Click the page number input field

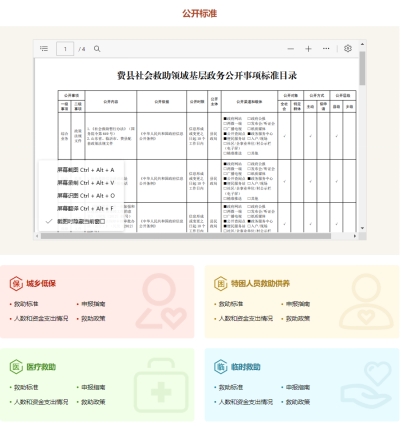click(65, 49)
